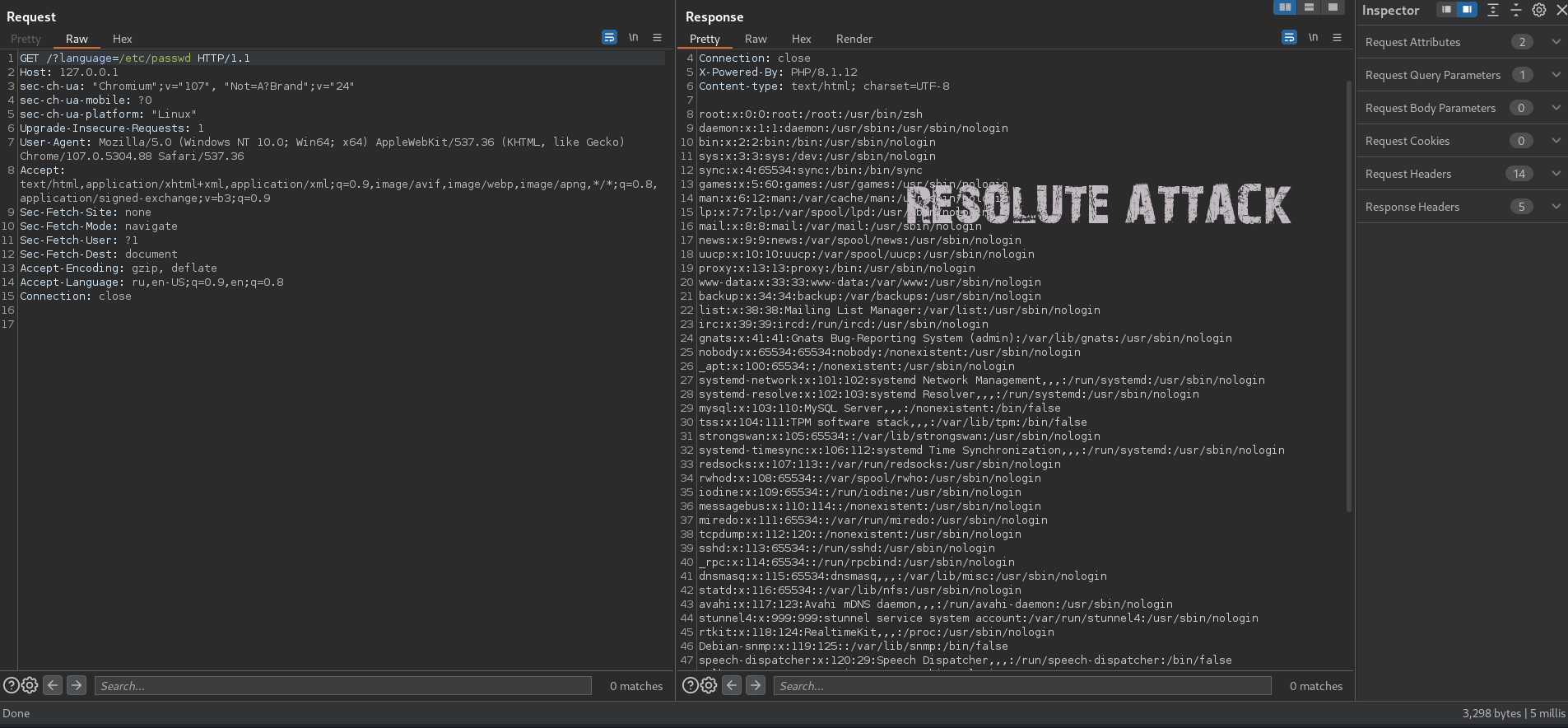Click the "Upgrade-Insecure-Requests: 1" header line
1568x728 pixels.
(x=112, y=128)
